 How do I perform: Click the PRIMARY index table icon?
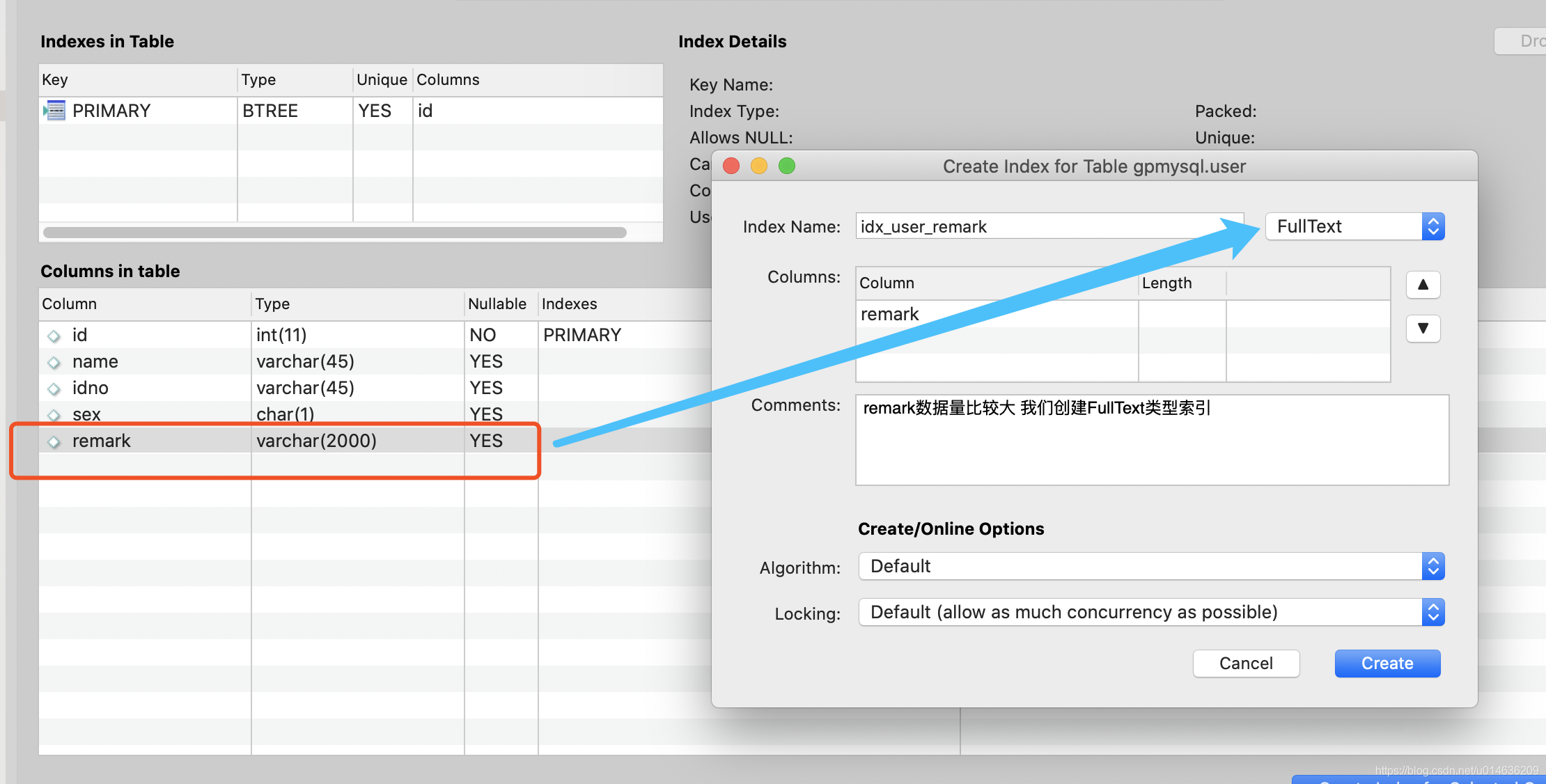coord(54,111)
